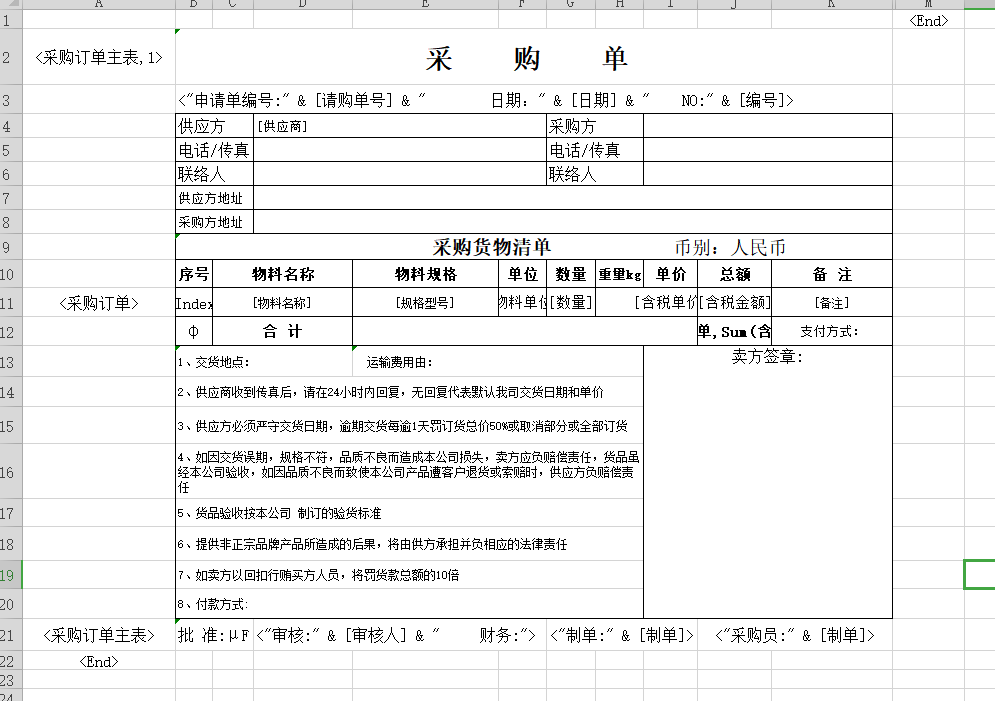Click row header 2
Image resolution: width=995 pixels, height=701 pixels.
coord(11,57)
